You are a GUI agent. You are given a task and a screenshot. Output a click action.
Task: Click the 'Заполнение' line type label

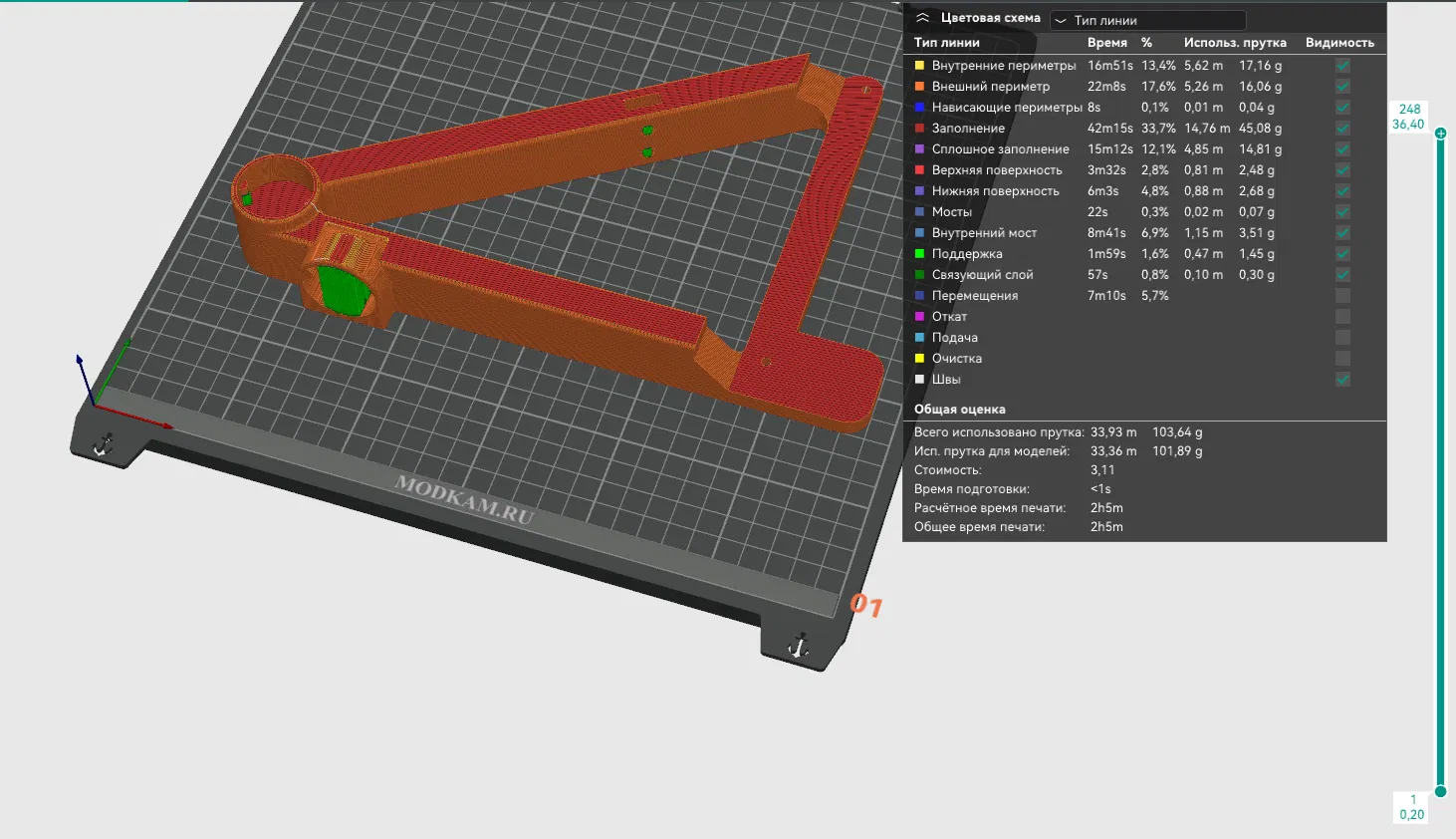point(968,129)
